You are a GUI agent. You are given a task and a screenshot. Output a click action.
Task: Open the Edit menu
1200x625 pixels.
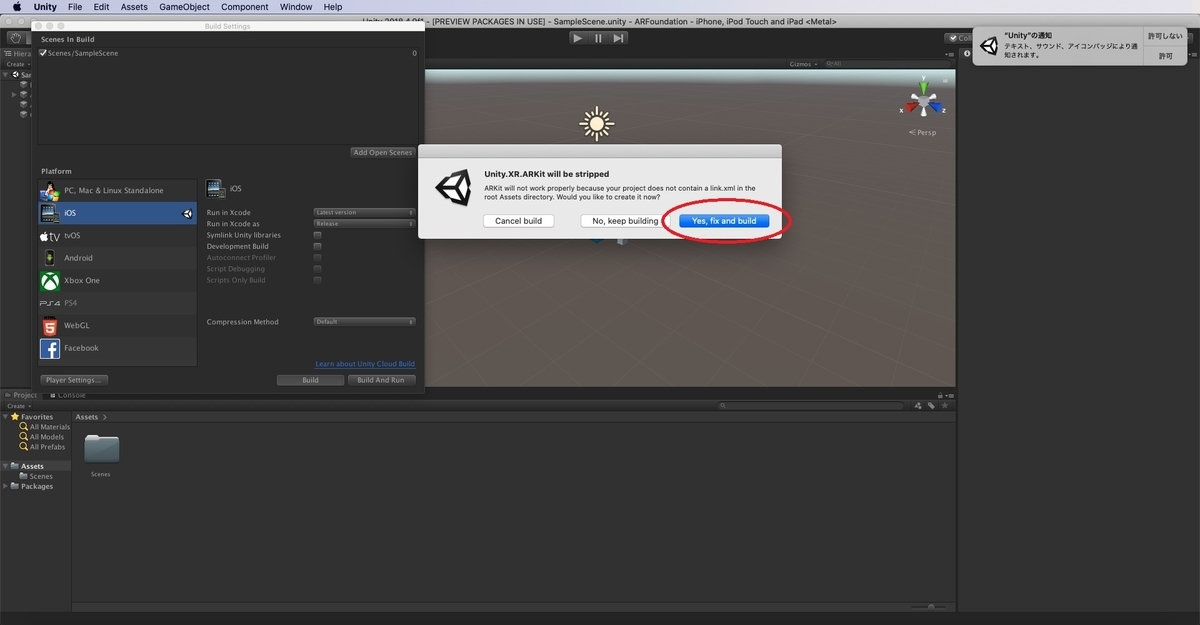[102, 7]
